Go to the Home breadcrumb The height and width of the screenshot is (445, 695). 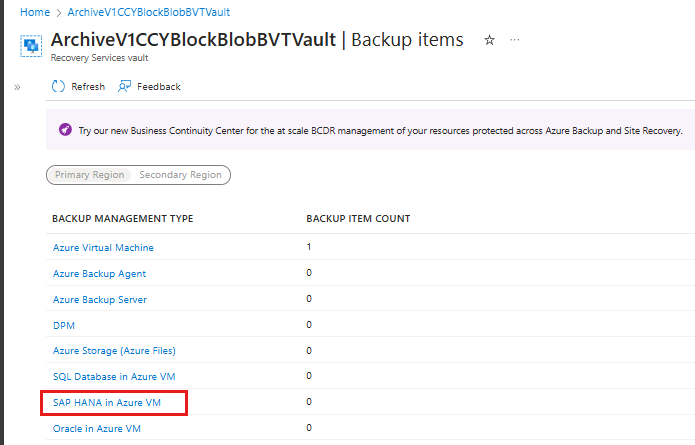click(x=35, y=12)
